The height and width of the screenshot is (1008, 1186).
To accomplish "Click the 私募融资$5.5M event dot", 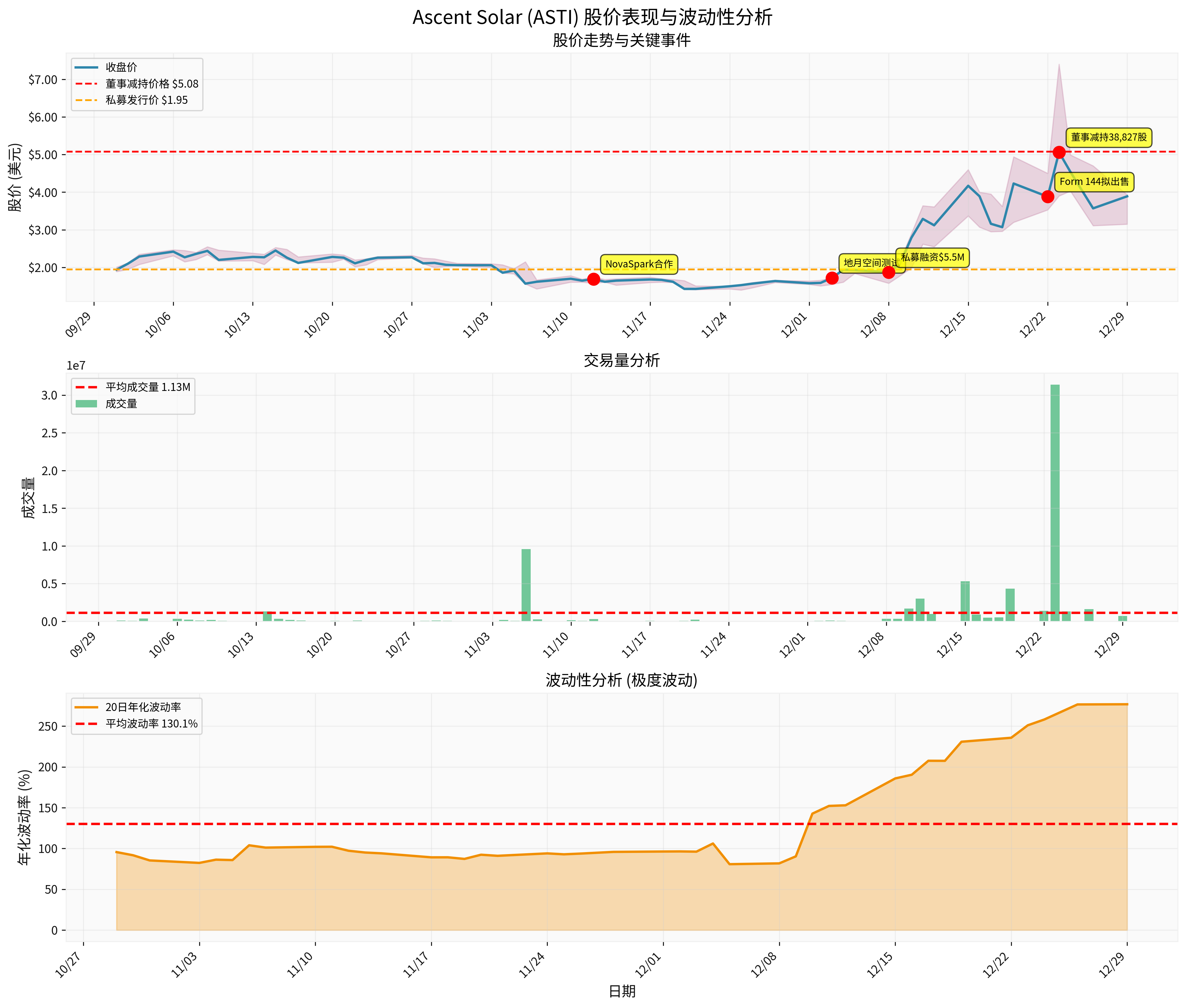I will tap(888, 273).
